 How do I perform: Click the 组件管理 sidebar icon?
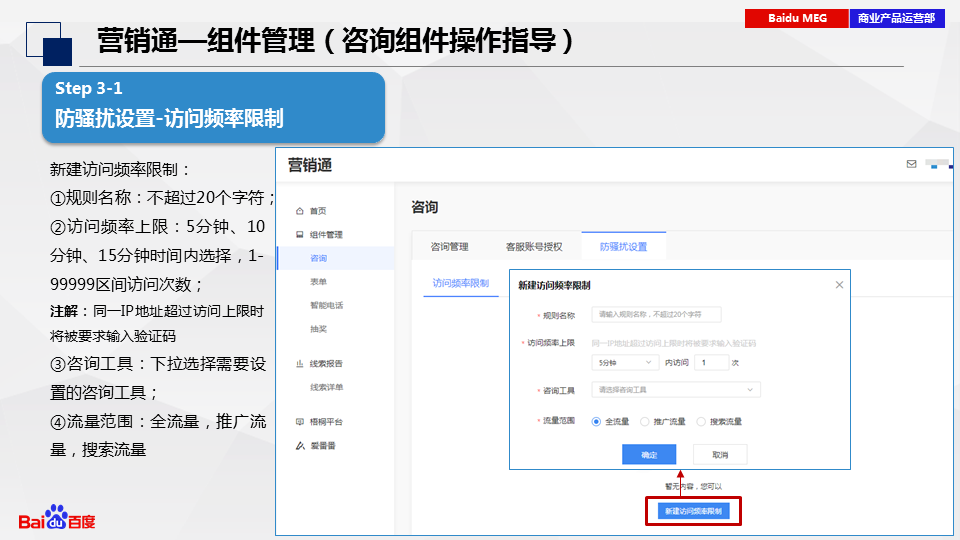click(299, 234)
